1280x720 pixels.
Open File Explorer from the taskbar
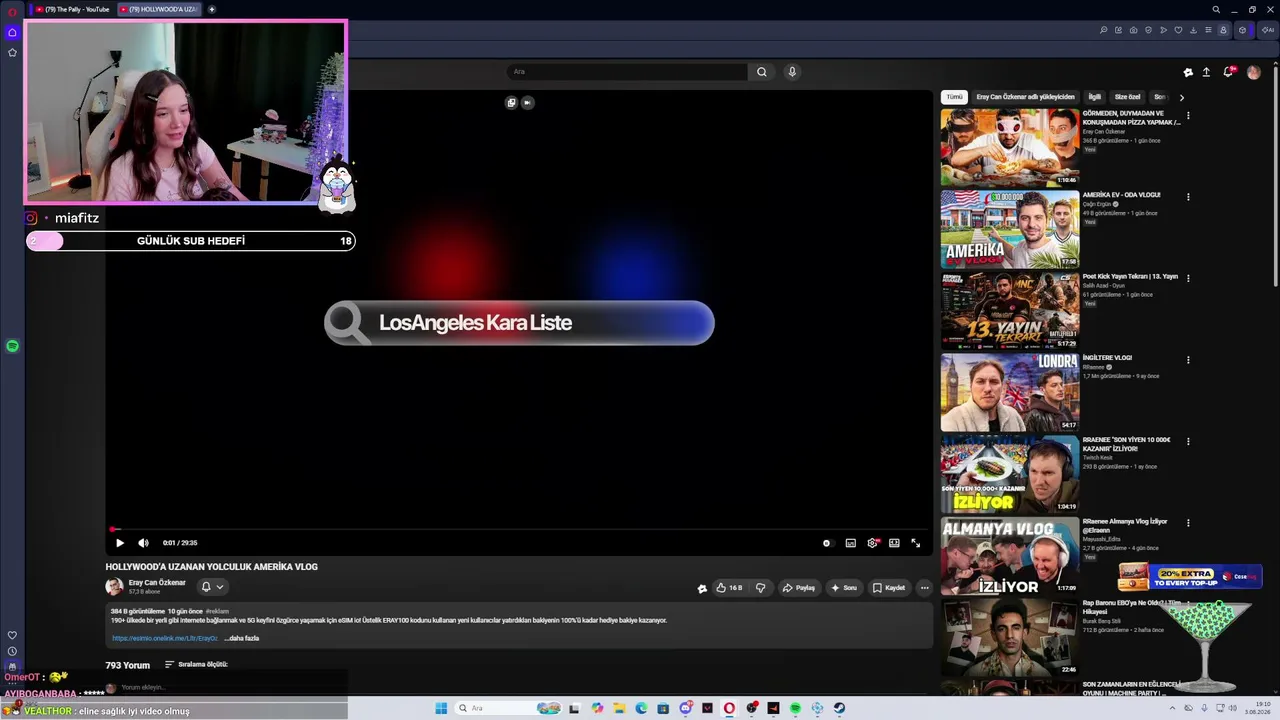[x=620, y=708]
